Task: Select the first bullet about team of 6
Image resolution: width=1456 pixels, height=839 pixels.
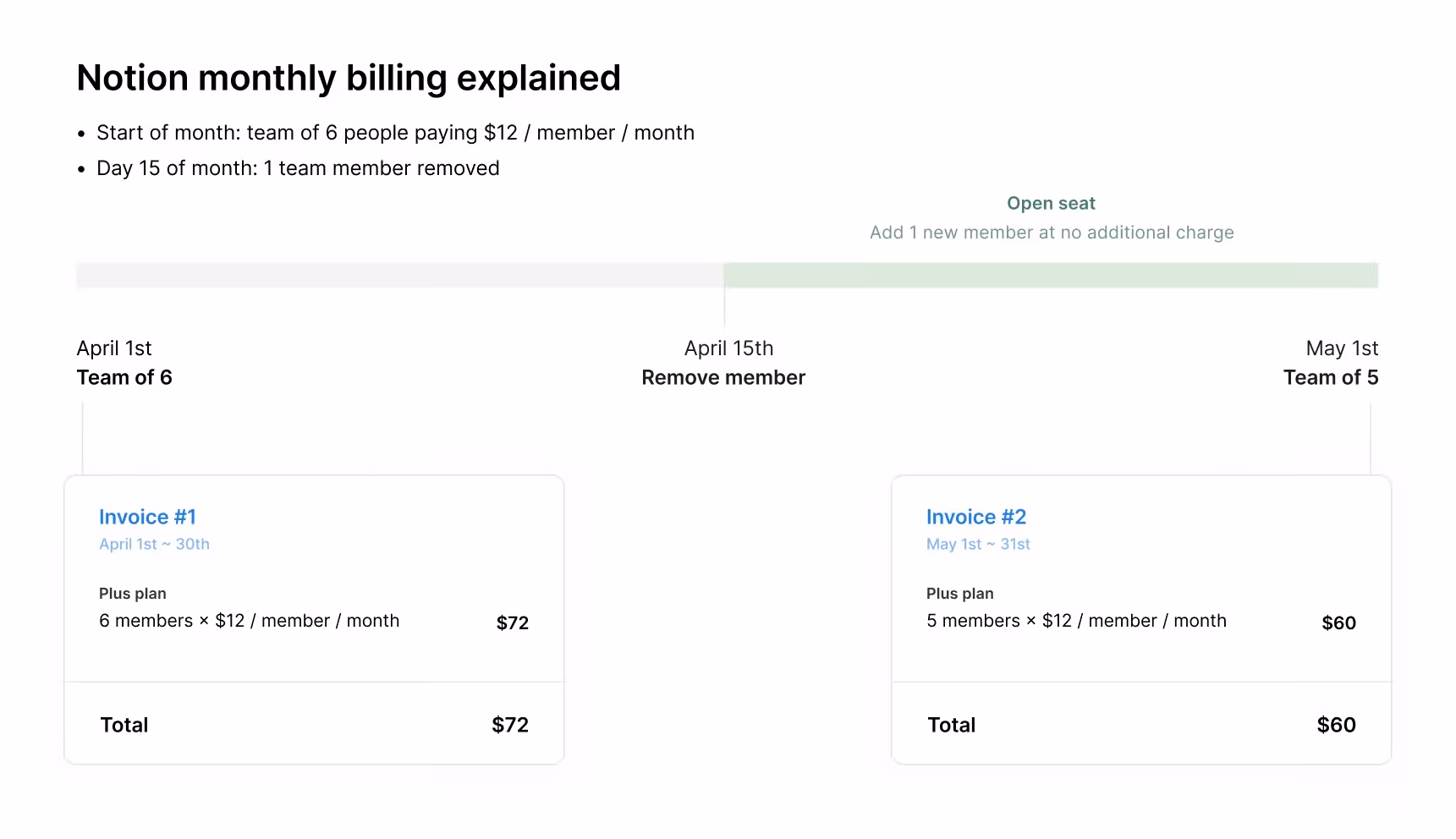Action: coord(395,132)
